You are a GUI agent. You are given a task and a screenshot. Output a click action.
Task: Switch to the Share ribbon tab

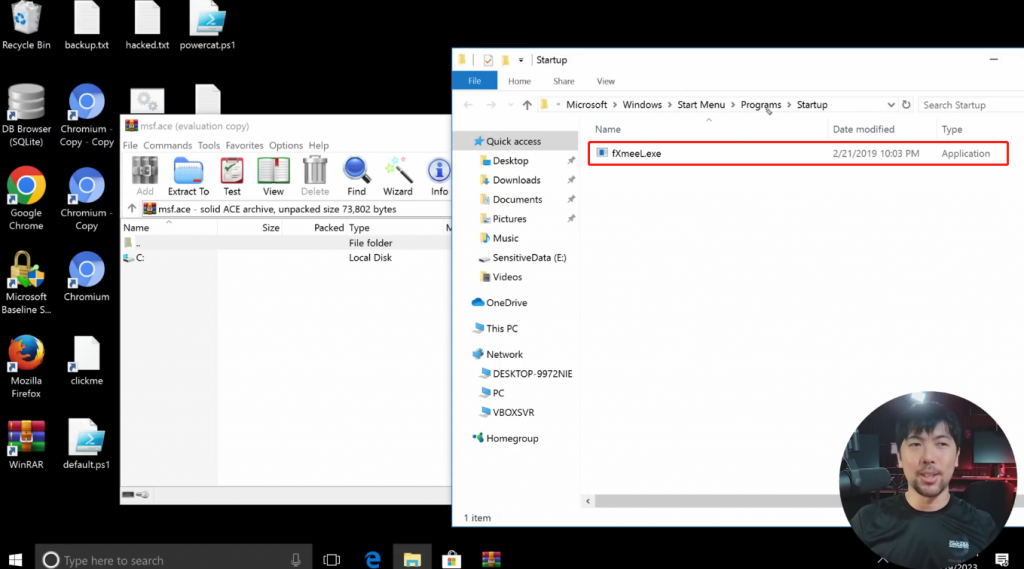click(563, 81)
